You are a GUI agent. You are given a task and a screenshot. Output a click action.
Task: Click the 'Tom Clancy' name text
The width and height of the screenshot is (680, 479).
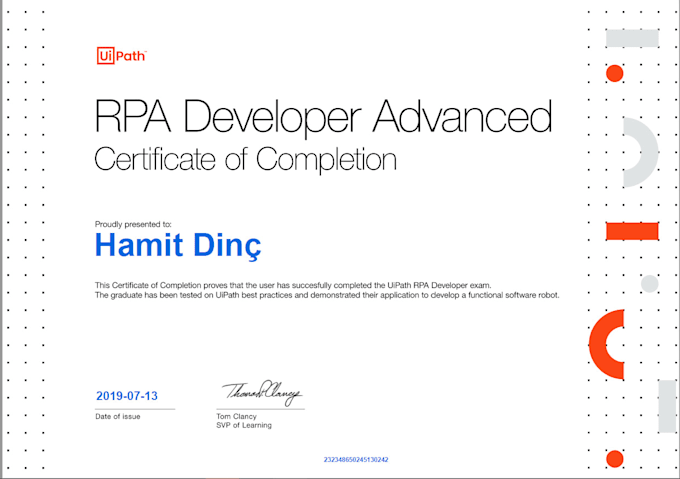[236, 416]
